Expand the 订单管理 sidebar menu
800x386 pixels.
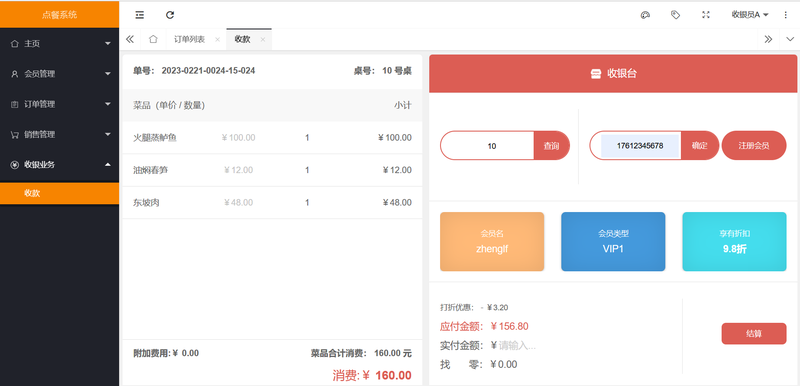coord(60,104)
